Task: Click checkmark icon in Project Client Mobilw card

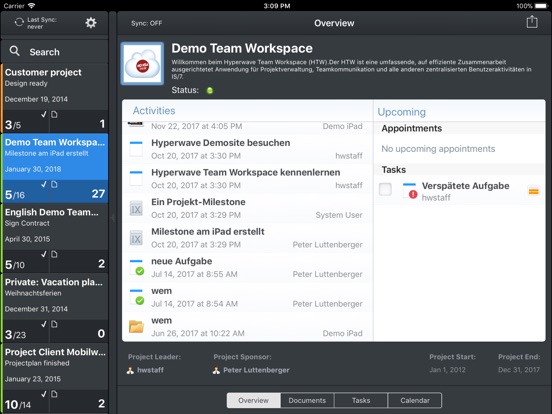Action: (x=44, y=394)
